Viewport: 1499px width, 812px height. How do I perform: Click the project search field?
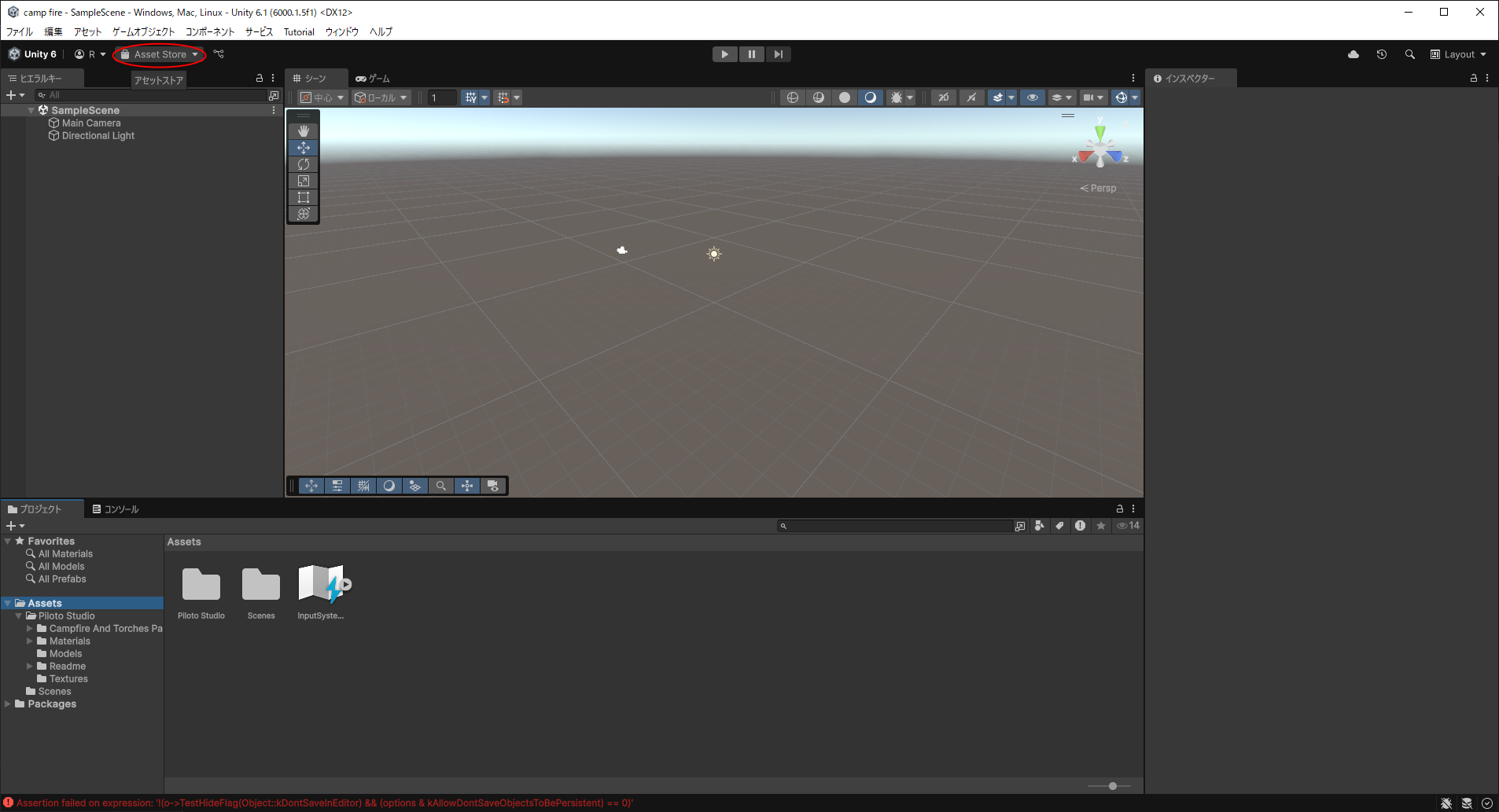(895, 526)
